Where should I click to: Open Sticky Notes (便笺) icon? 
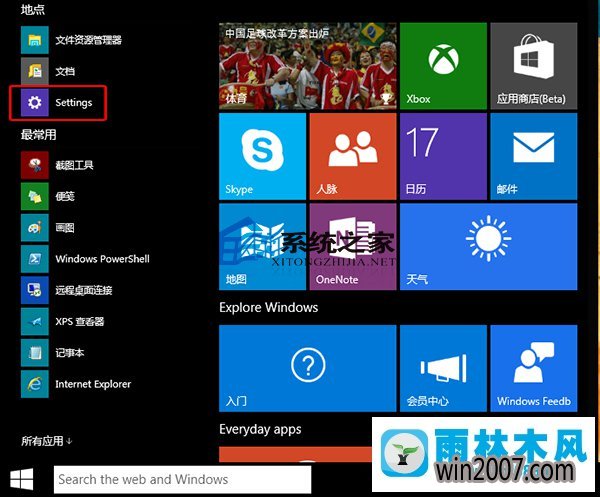(34, 196)
